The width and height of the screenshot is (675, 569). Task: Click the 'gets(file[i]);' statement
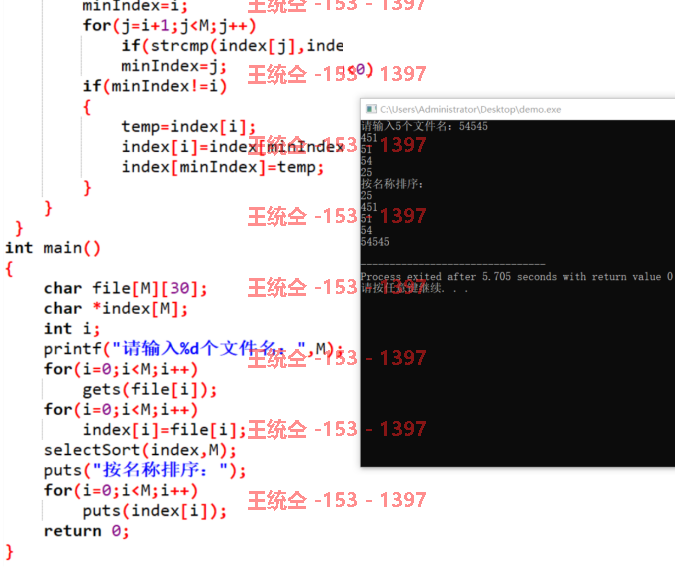[x=150, y=390]
